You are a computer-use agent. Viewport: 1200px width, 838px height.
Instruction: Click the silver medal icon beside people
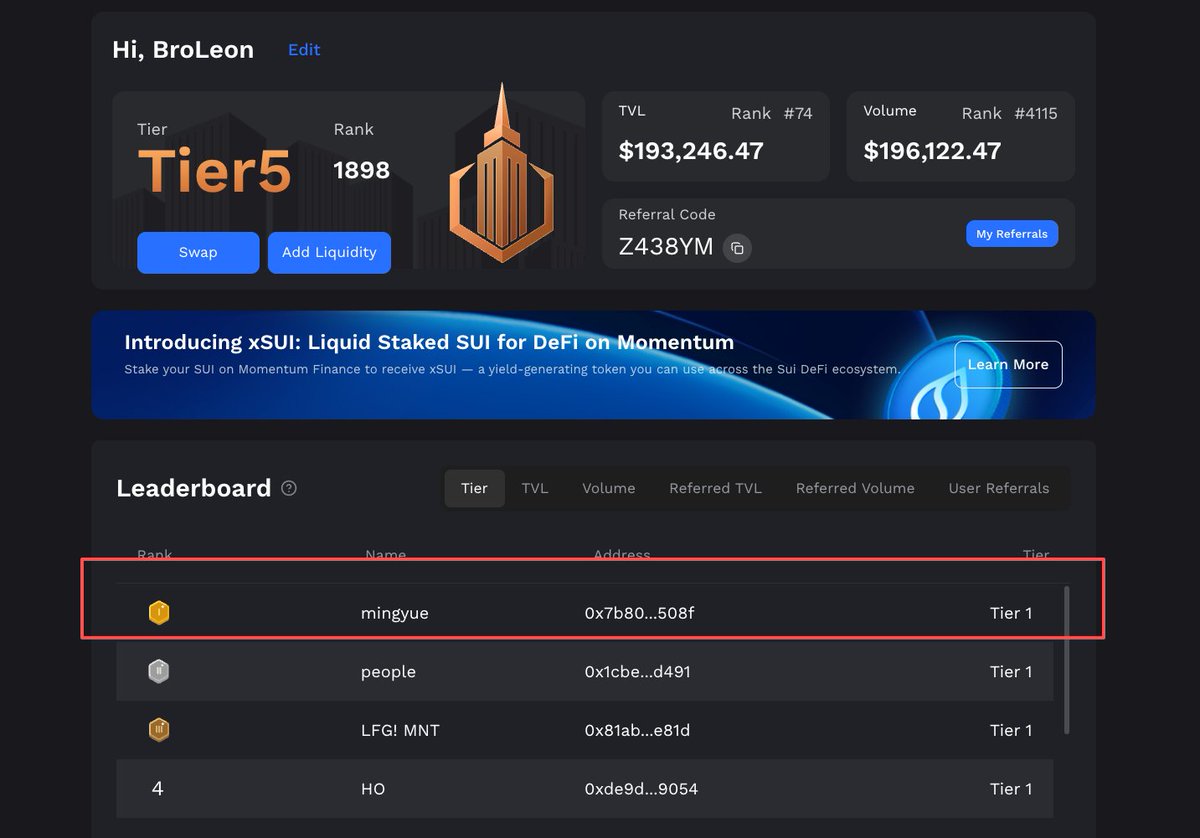coord(158,671)
